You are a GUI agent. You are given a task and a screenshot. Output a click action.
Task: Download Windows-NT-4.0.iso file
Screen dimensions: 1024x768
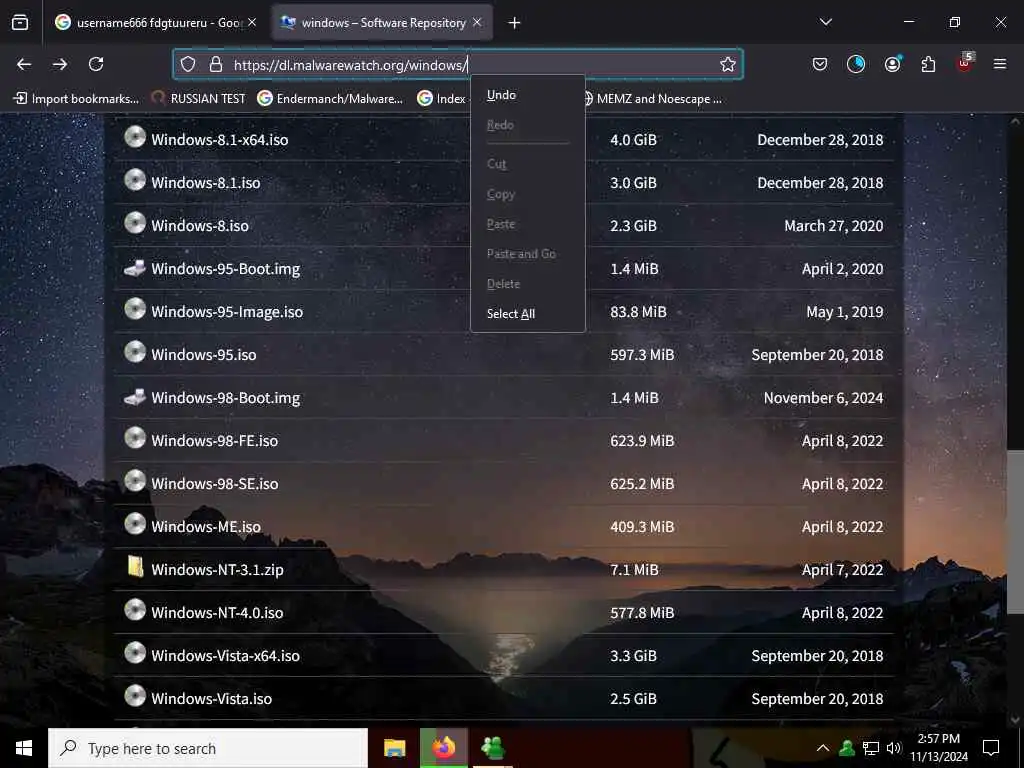pos(217,613)
